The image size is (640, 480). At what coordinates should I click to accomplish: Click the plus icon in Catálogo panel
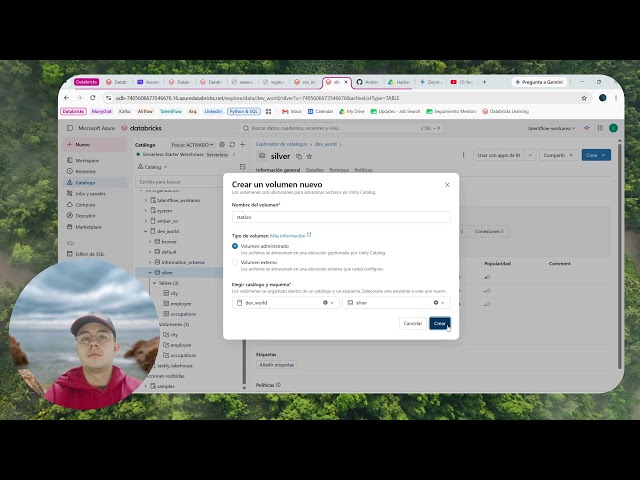242,144
